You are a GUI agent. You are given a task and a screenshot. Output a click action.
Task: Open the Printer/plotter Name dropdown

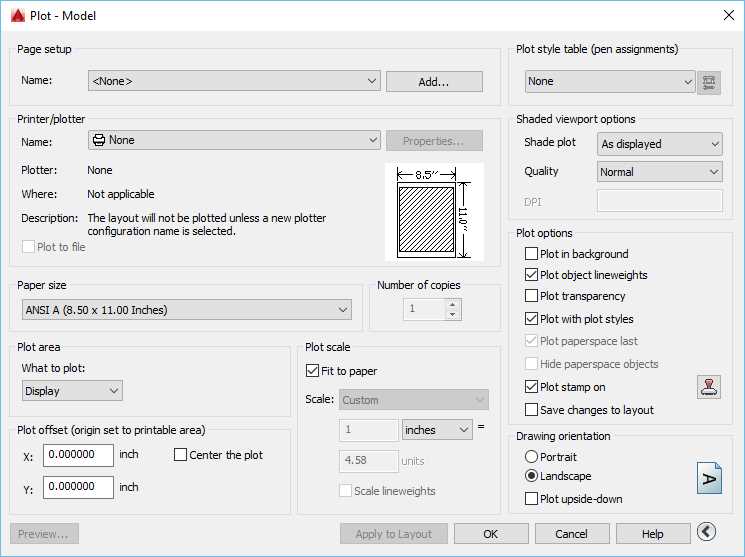(234, 140)
